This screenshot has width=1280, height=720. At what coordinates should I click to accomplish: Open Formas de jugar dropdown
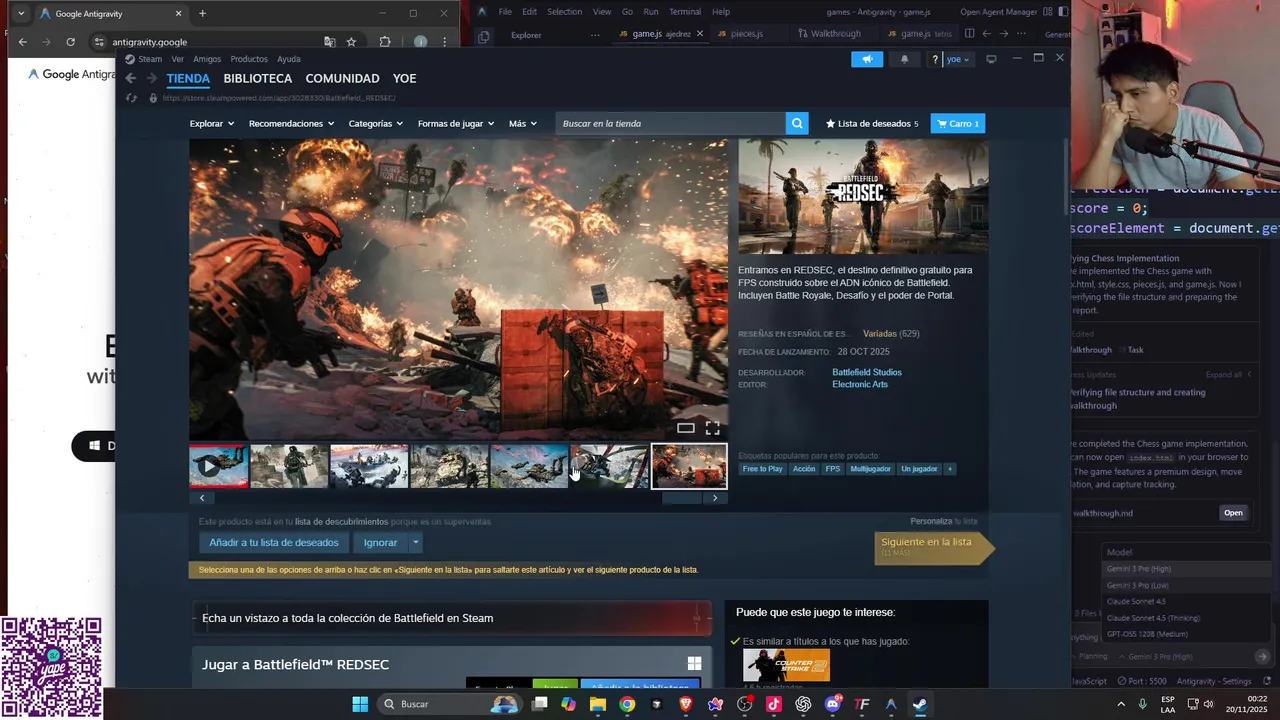(456, 123)
